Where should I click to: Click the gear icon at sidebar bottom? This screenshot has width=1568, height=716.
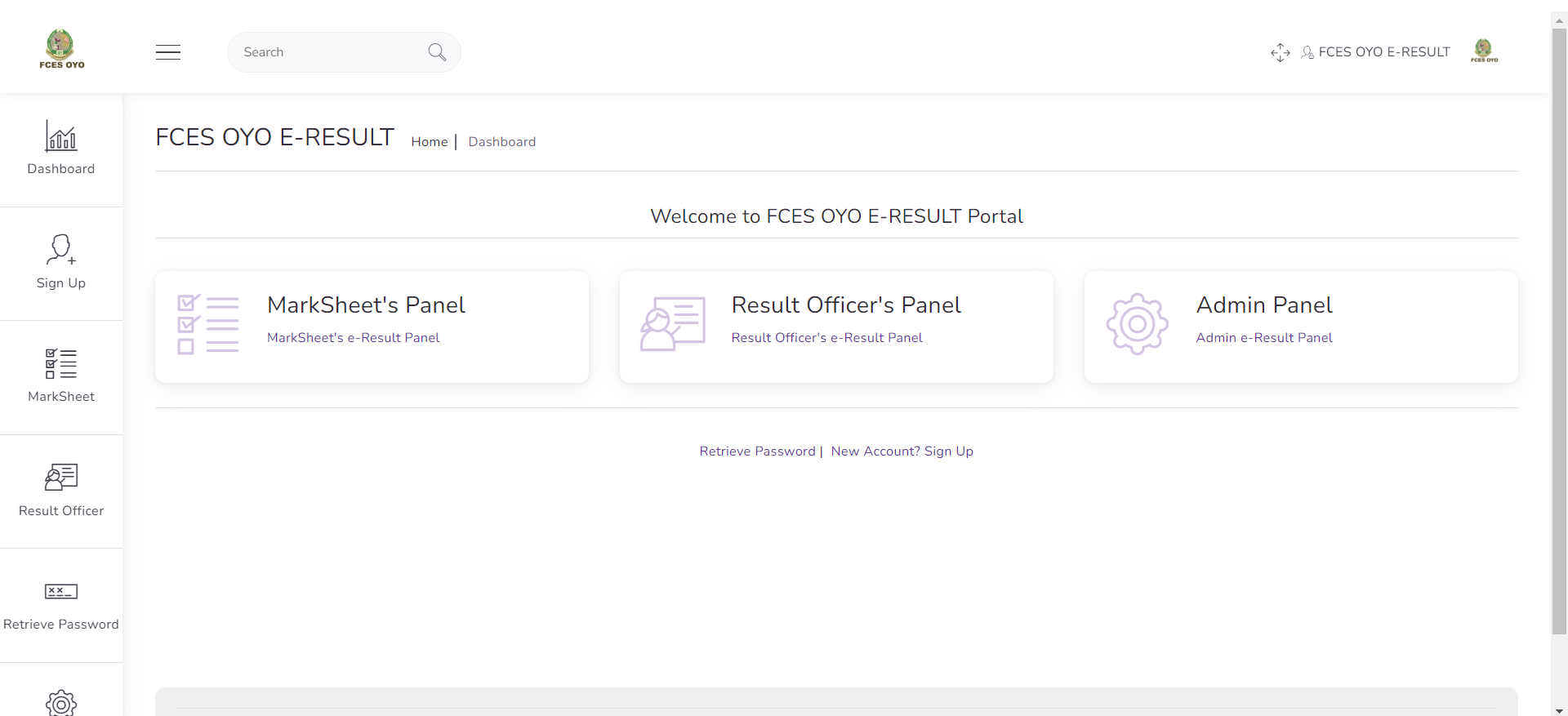pos(61,702)
